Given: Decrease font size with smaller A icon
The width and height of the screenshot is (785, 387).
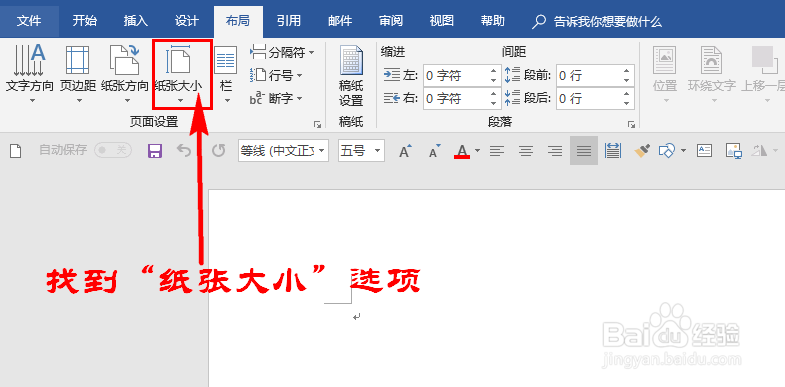Looking at the screenshot, I should pos(435,150).
